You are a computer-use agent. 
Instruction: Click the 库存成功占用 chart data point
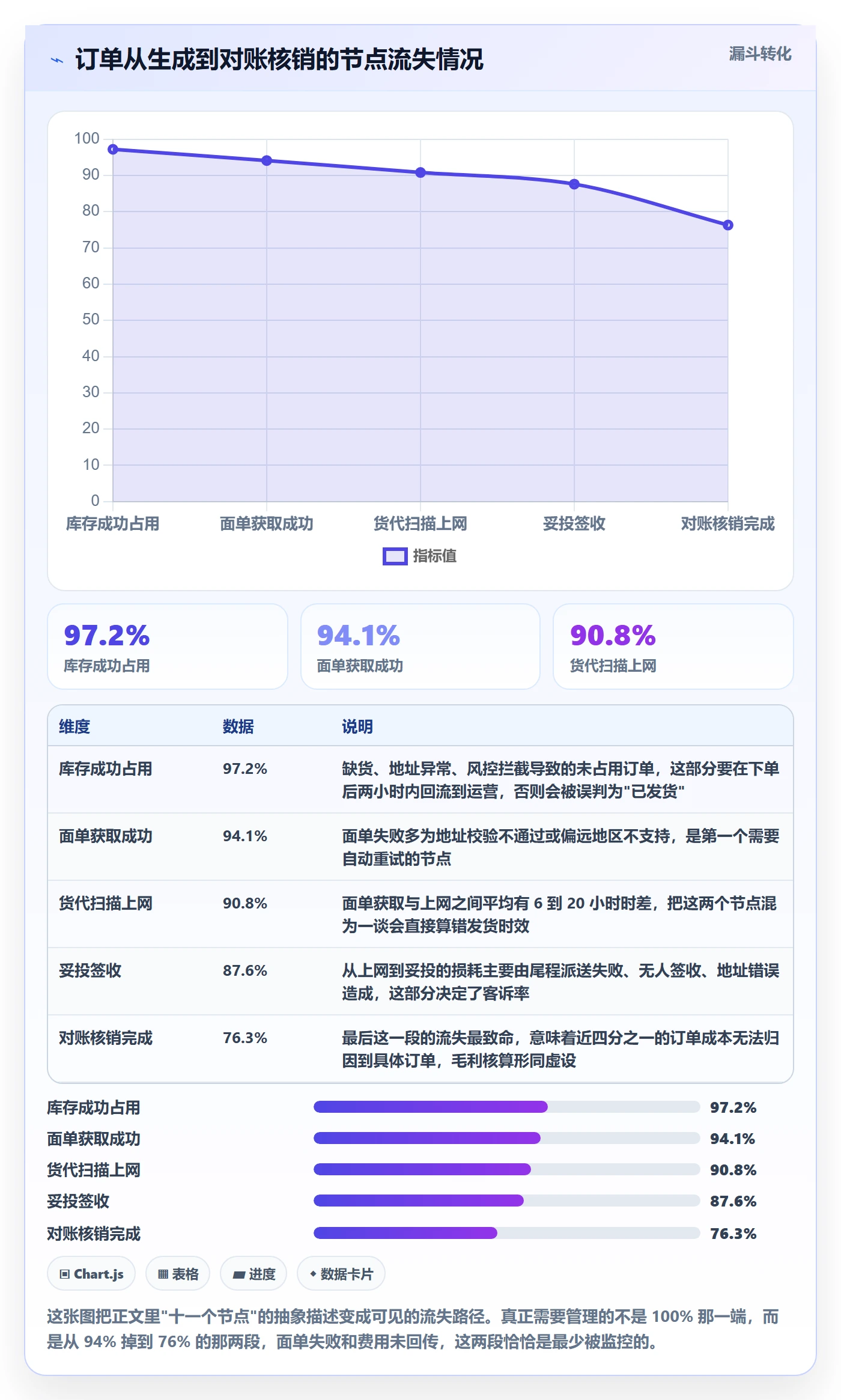pos(113,149)
